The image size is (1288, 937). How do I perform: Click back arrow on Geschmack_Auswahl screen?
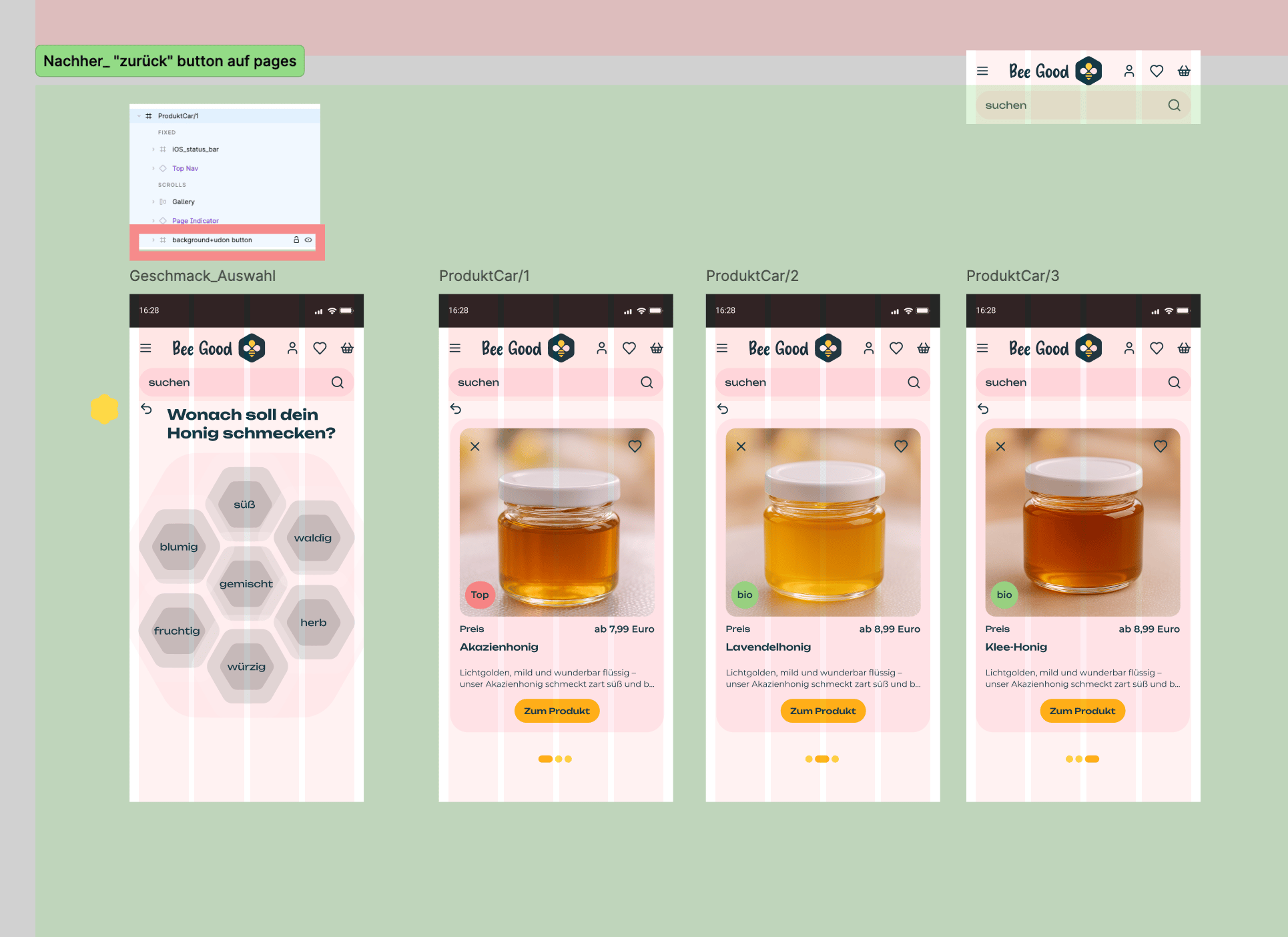(147, 409)
